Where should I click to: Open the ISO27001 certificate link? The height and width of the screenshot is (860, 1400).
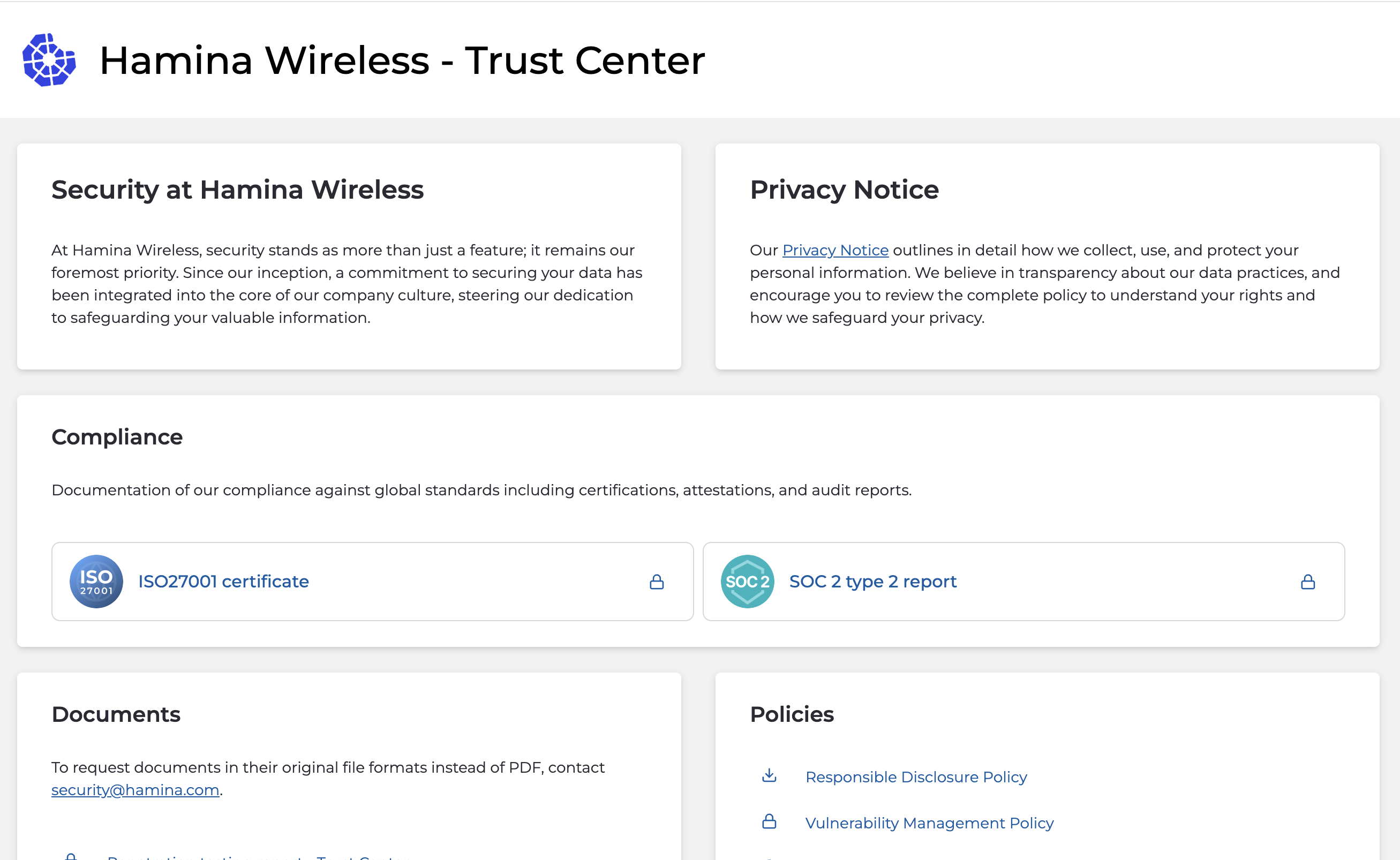(x=223, y=582)
